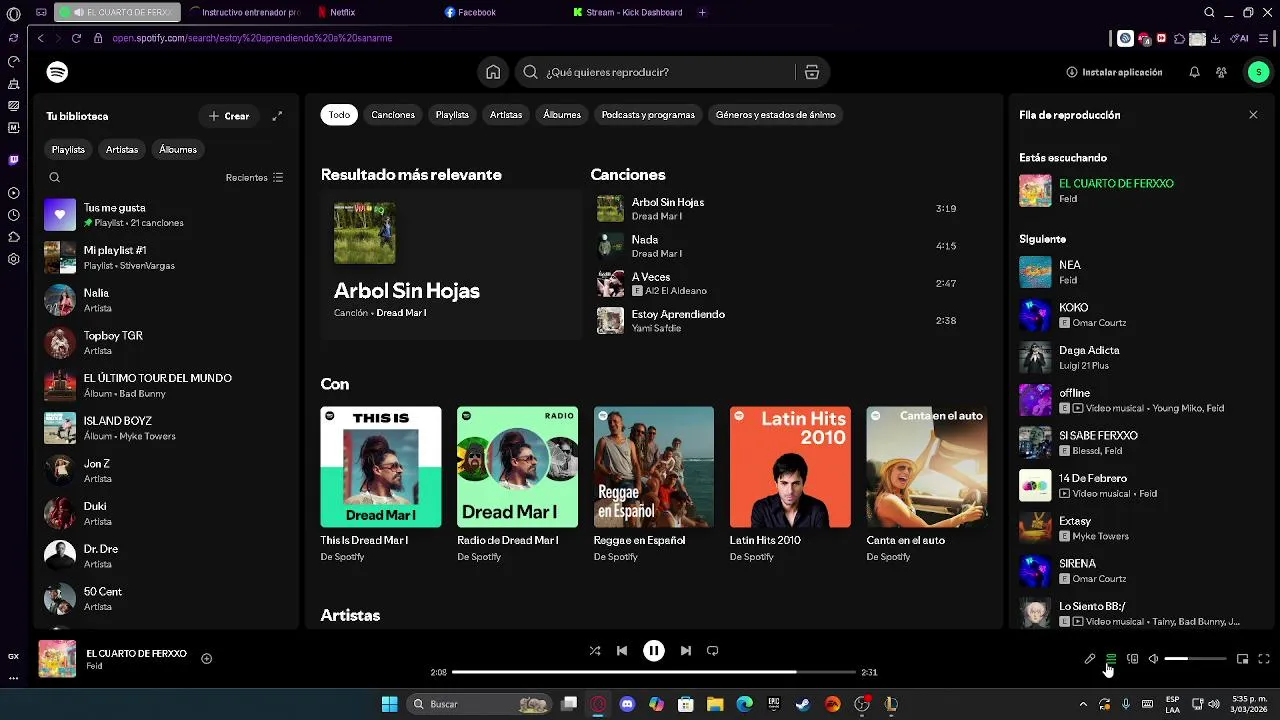Screen dimensions: 1280x720
Task: Seek within the song progress bar
Action: [654, 672]
